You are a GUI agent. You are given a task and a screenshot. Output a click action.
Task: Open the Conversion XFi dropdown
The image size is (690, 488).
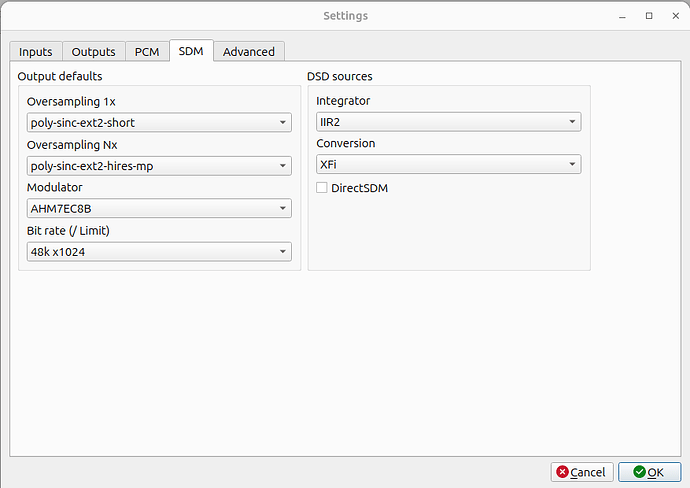click(448, 164)
